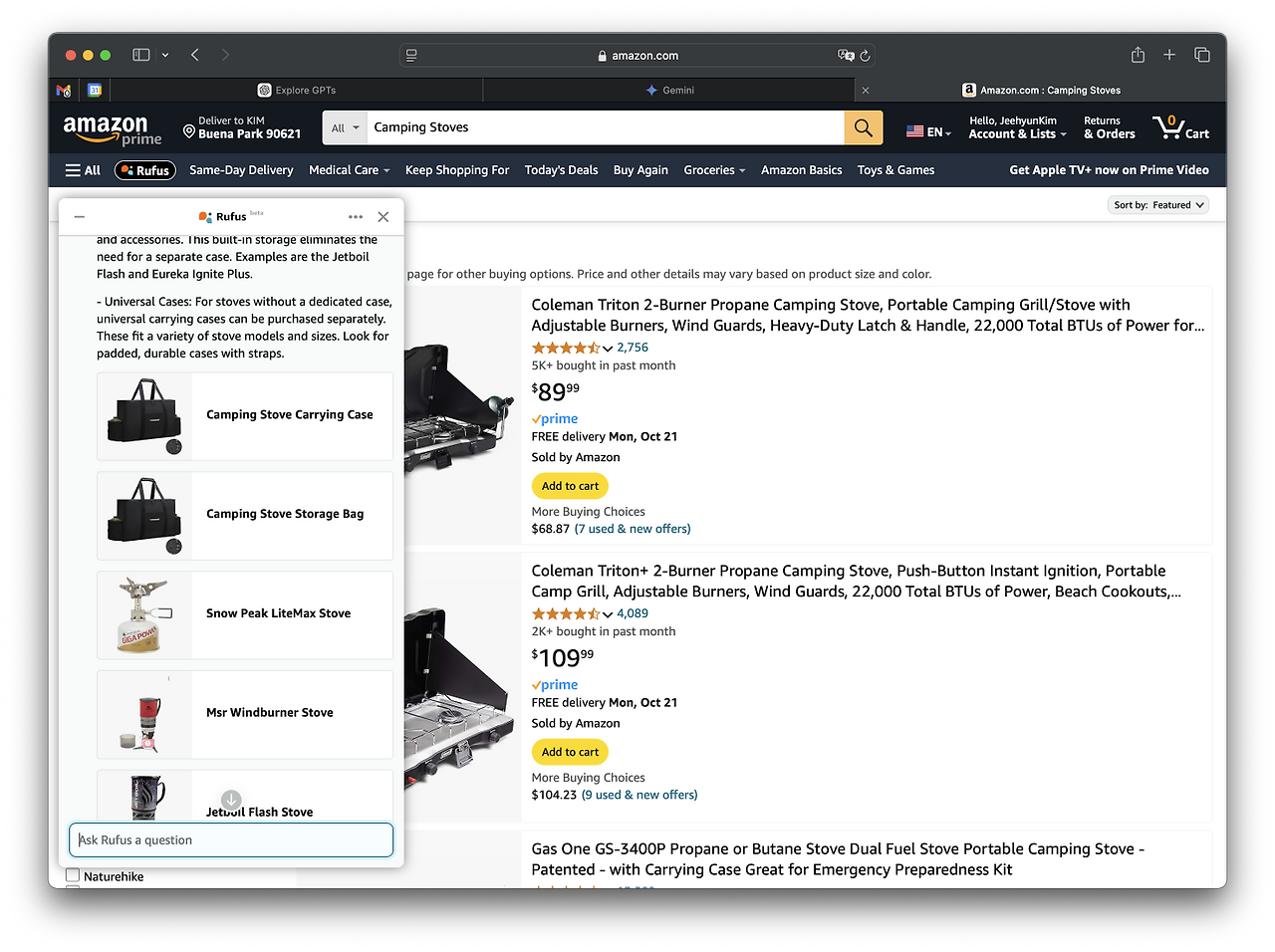Screen dimensions: 1275x952
Task: Open the search category All dropdown
Action: coord(345,127)
